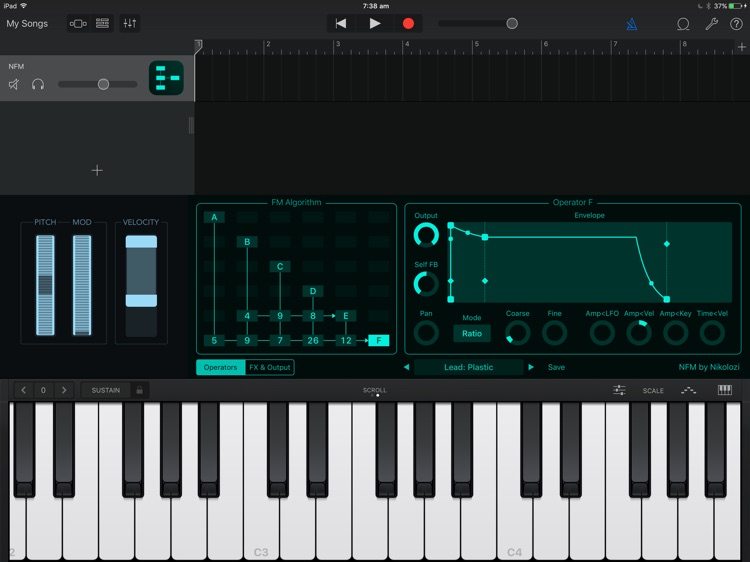Image resolution: width=750 pixels, height=562 pixels.
Task: Open the loop browser icon
Action: (x=683, y=24)
